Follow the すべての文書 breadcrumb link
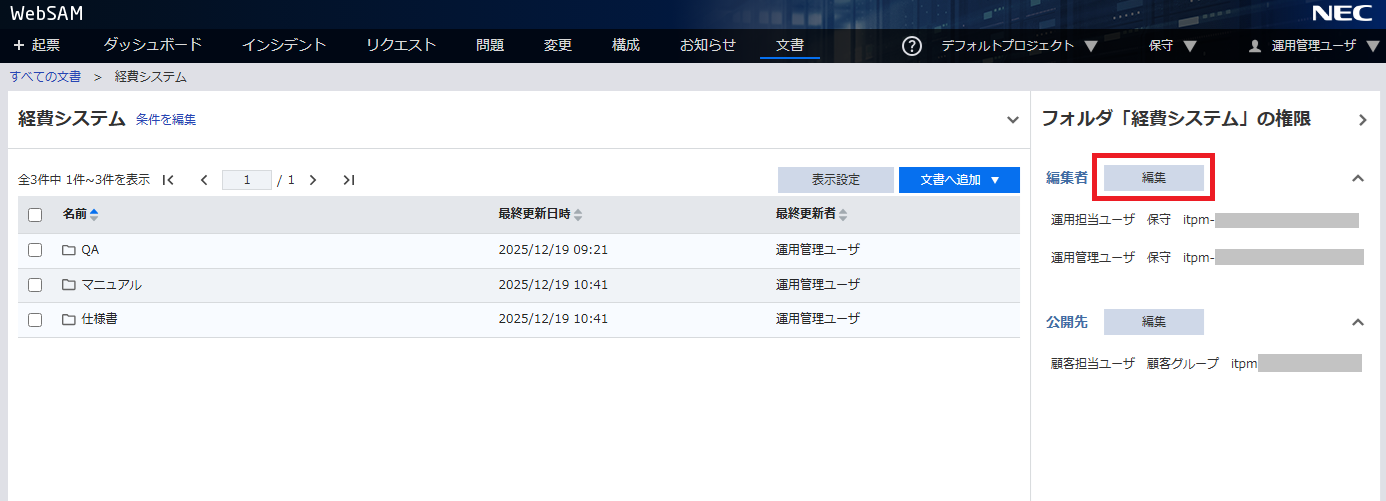The width and height of the screenshot is (1386, 501). pos(45,77)
